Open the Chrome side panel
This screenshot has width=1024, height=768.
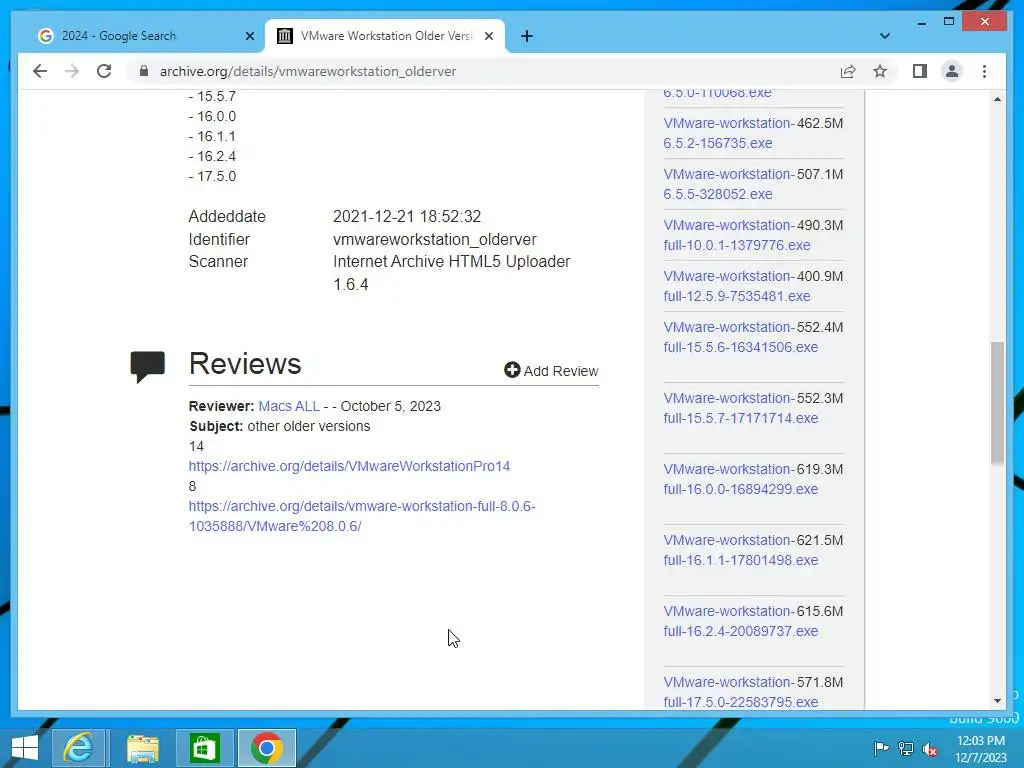click(920, 71)
